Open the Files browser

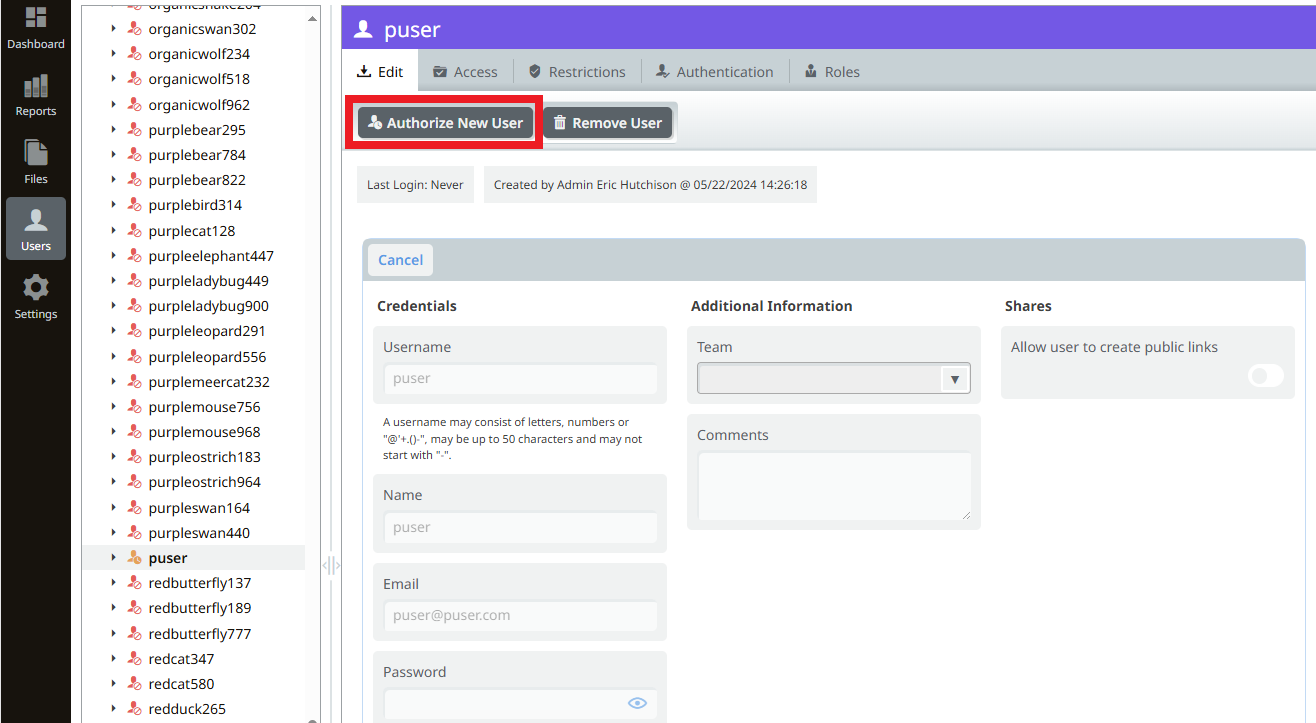(36, 160)
